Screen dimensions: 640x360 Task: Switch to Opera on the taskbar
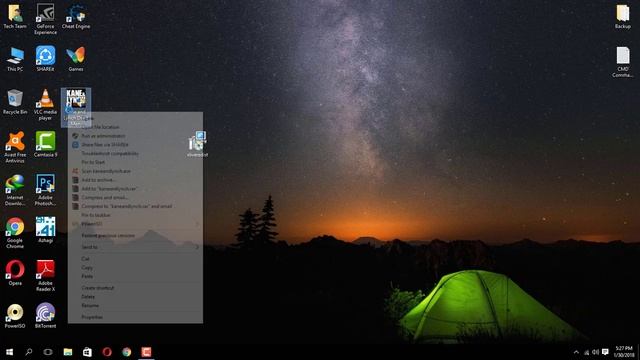[107, 352]
